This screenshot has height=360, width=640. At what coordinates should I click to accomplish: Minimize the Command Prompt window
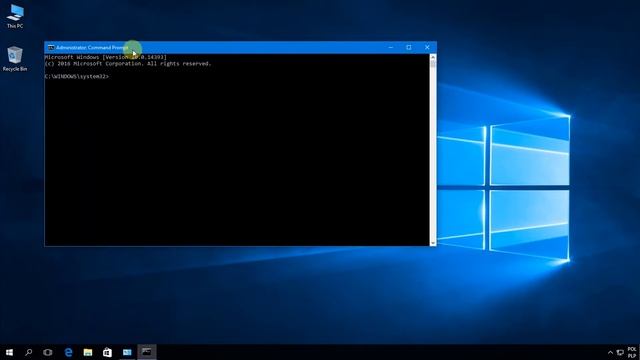pyautogui.click(x=391, y=47)
